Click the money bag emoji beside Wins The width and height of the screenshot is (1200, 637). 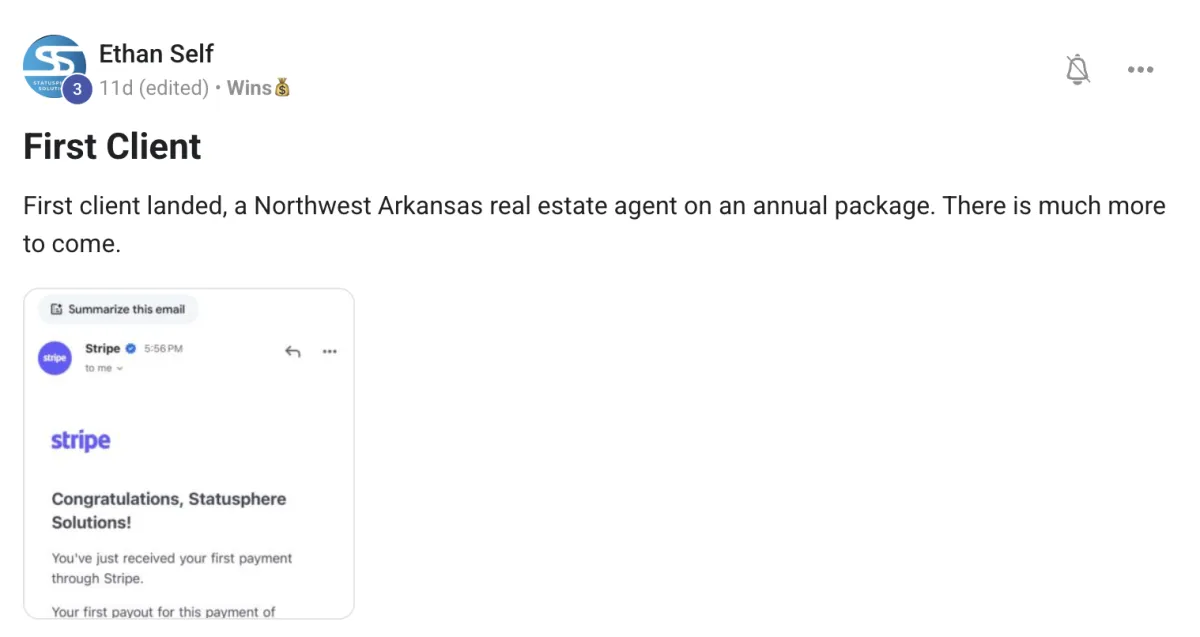coord(282,88)
